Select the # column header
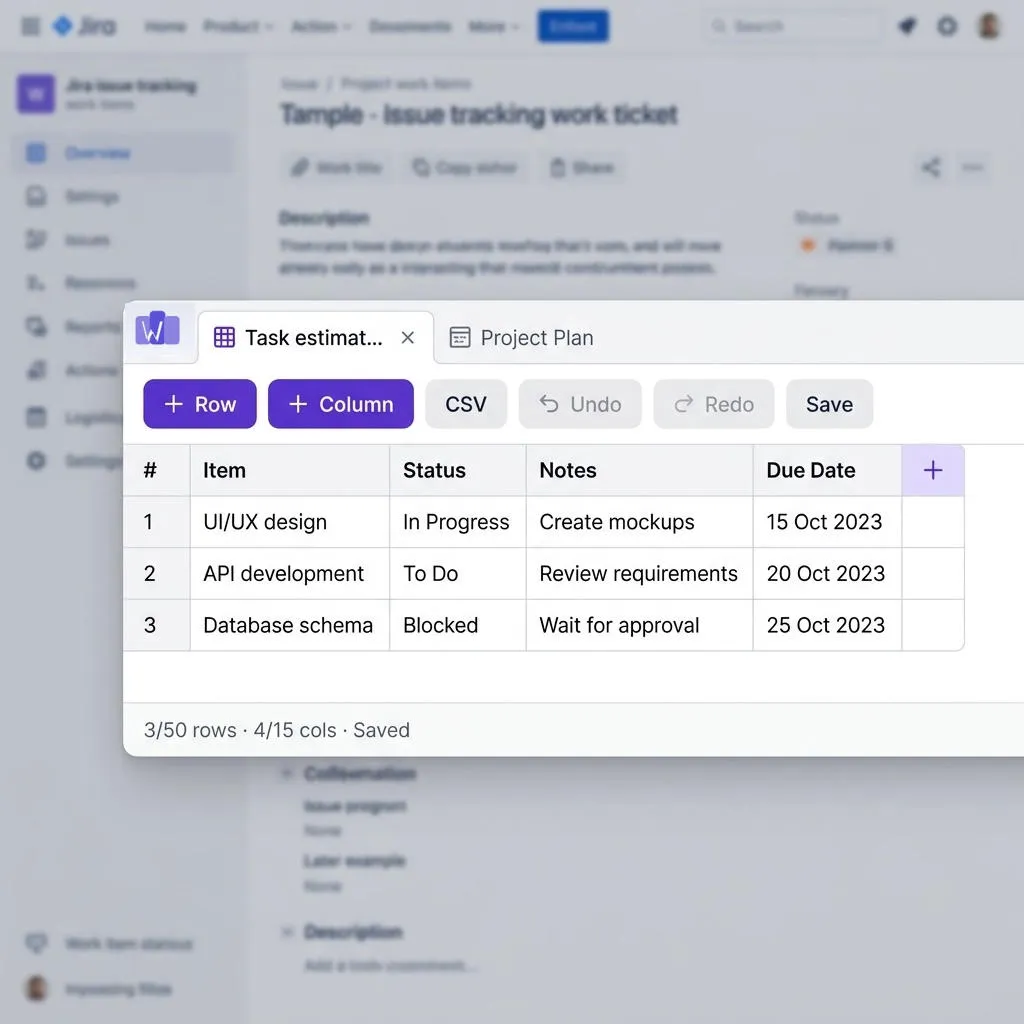 click(x=157, y=470)
